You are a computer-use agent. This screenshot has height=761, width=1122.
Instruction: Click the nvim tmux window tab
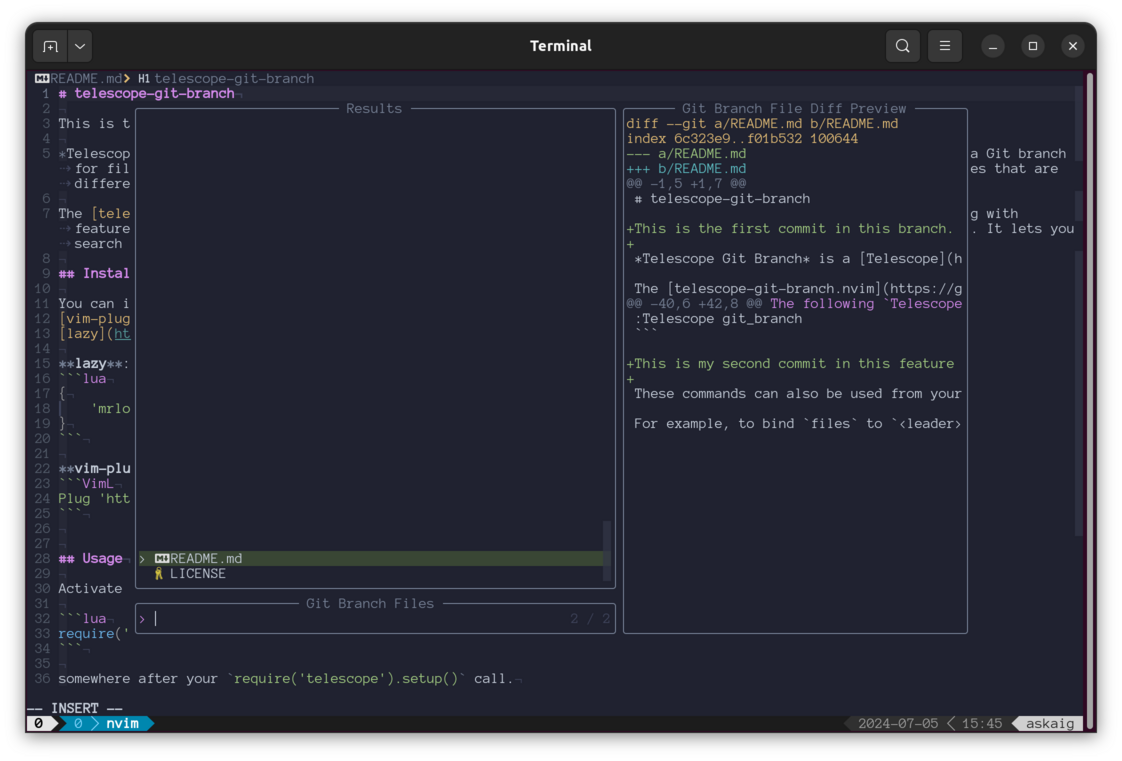coord(122,724)
